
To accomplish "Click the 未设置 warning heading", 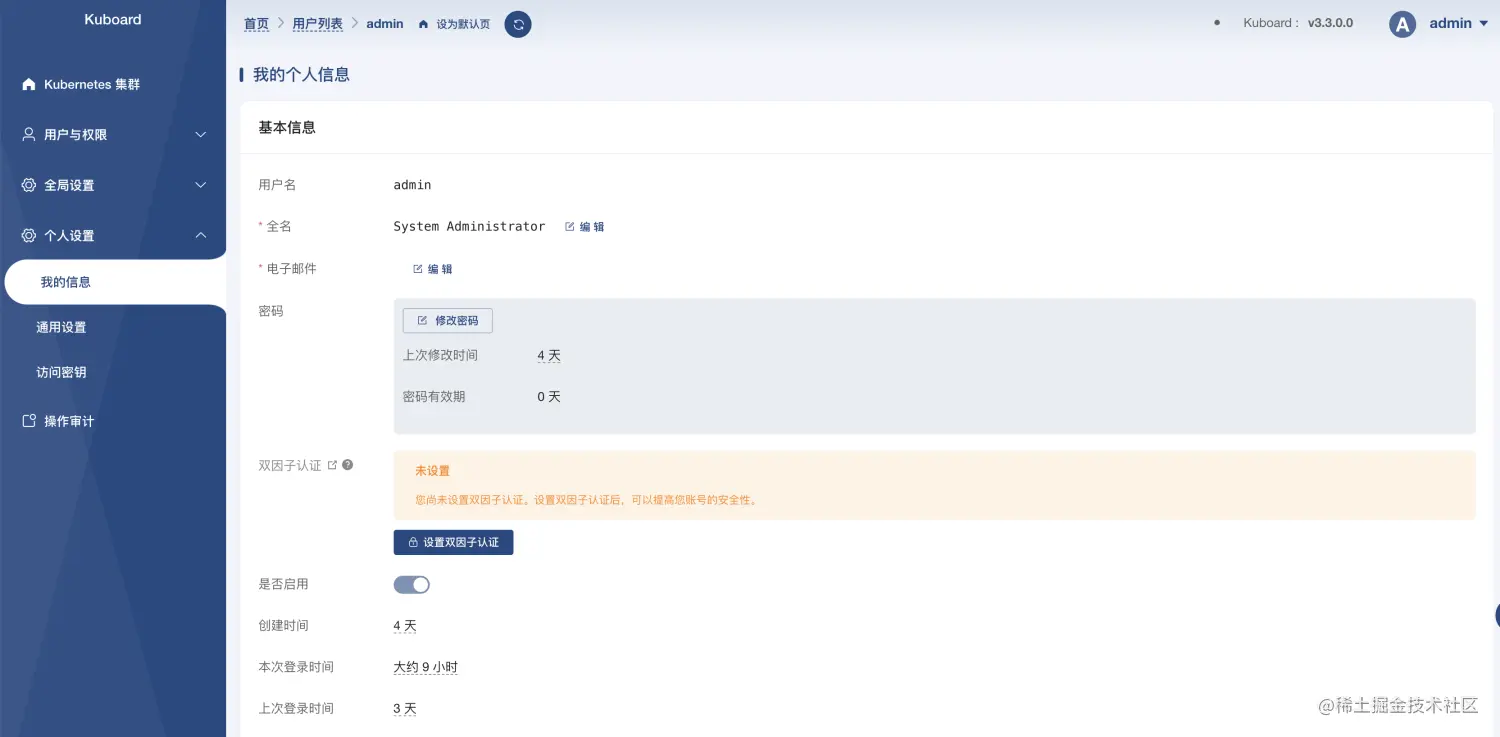I will point(433,471).
